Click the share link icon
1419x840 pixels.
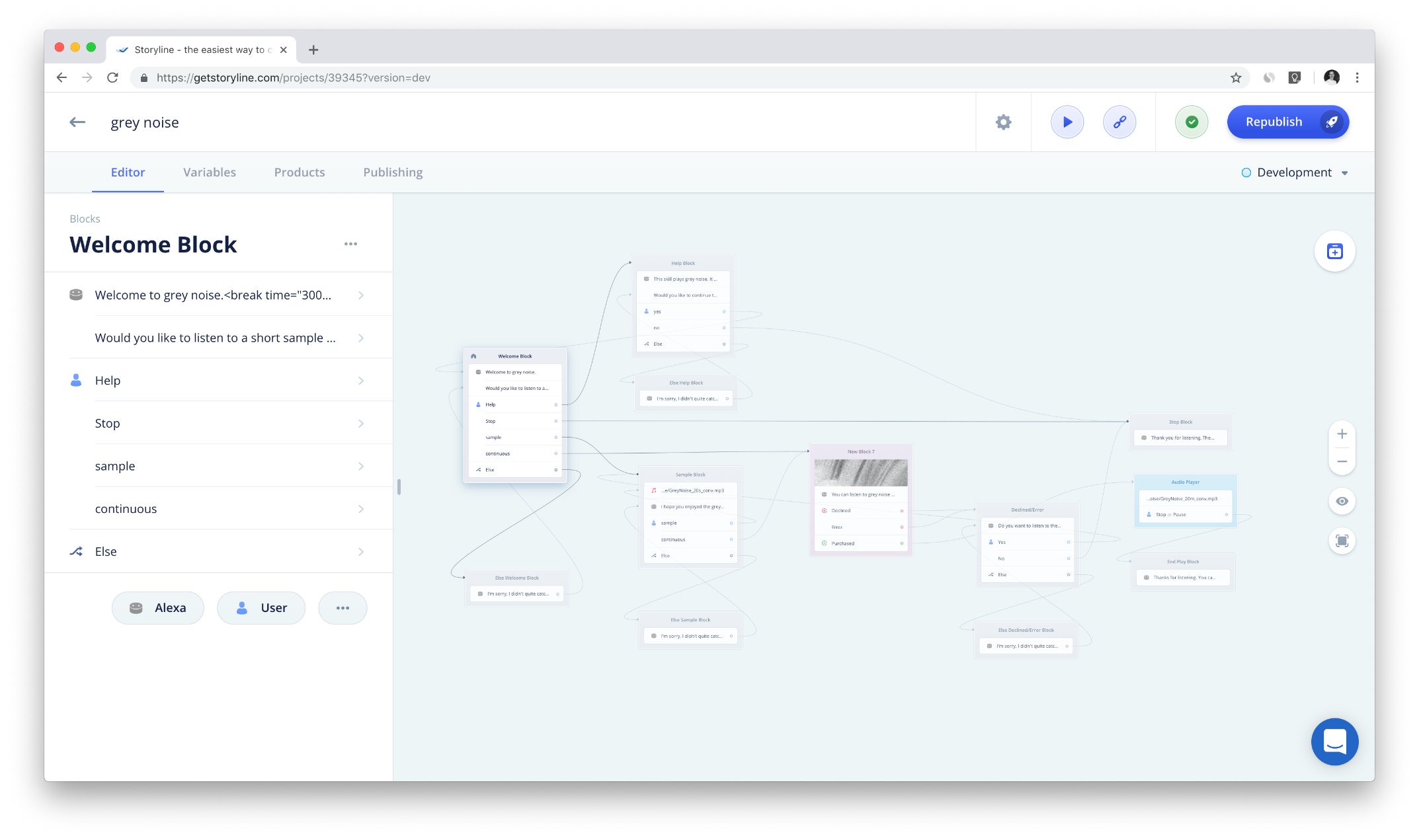[x=1119, y=122]
